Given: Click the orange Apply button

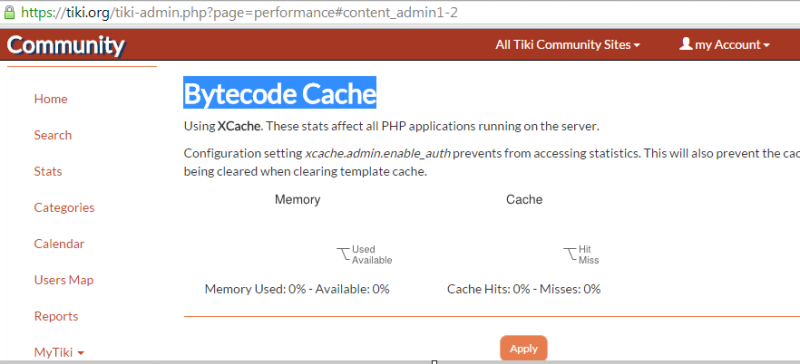Looking at the screenshot, I should pos(523,349).
